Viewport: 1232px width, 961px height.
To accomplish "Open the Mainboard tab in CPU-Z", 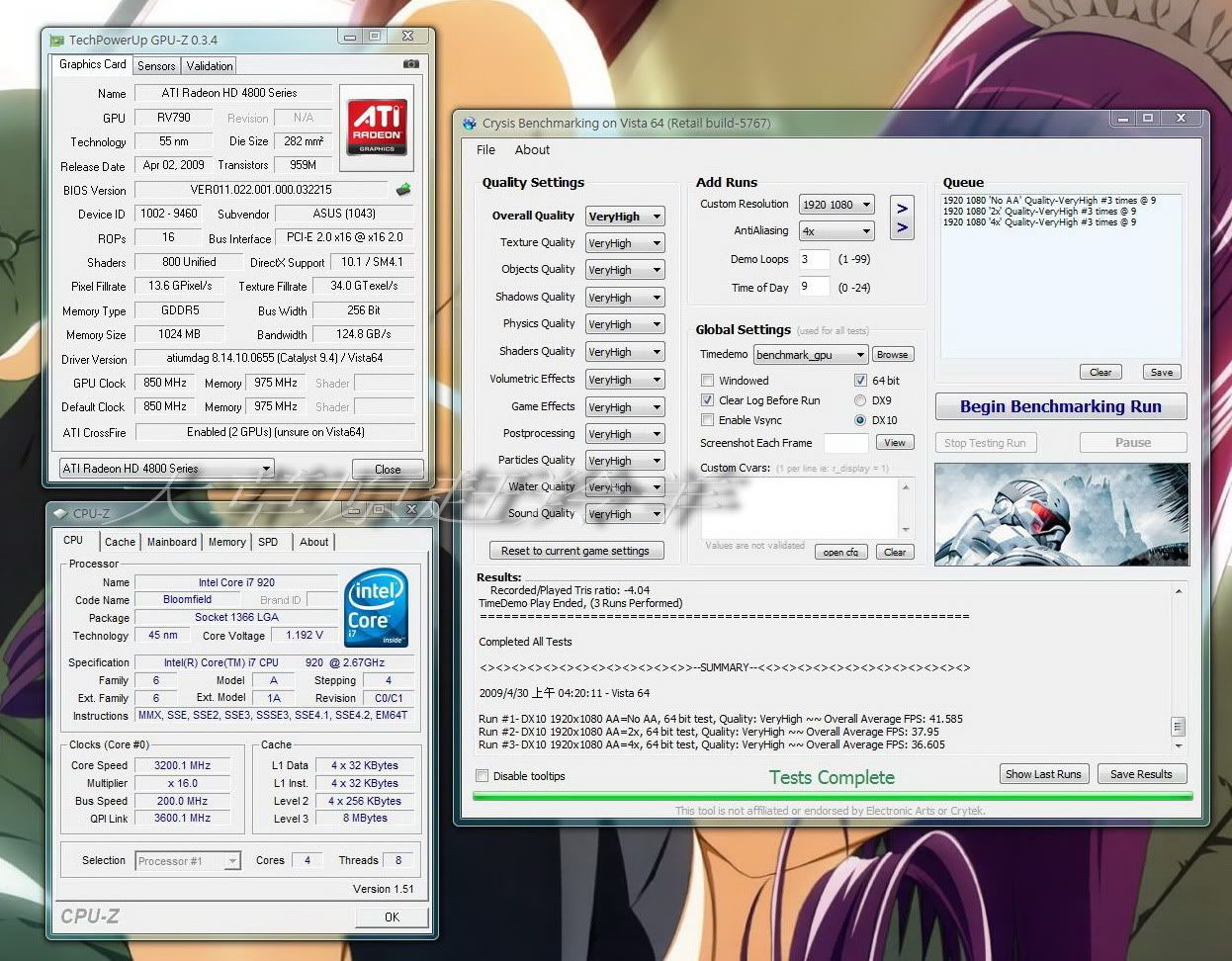I will pyautogui.click(x=172, y=542).
